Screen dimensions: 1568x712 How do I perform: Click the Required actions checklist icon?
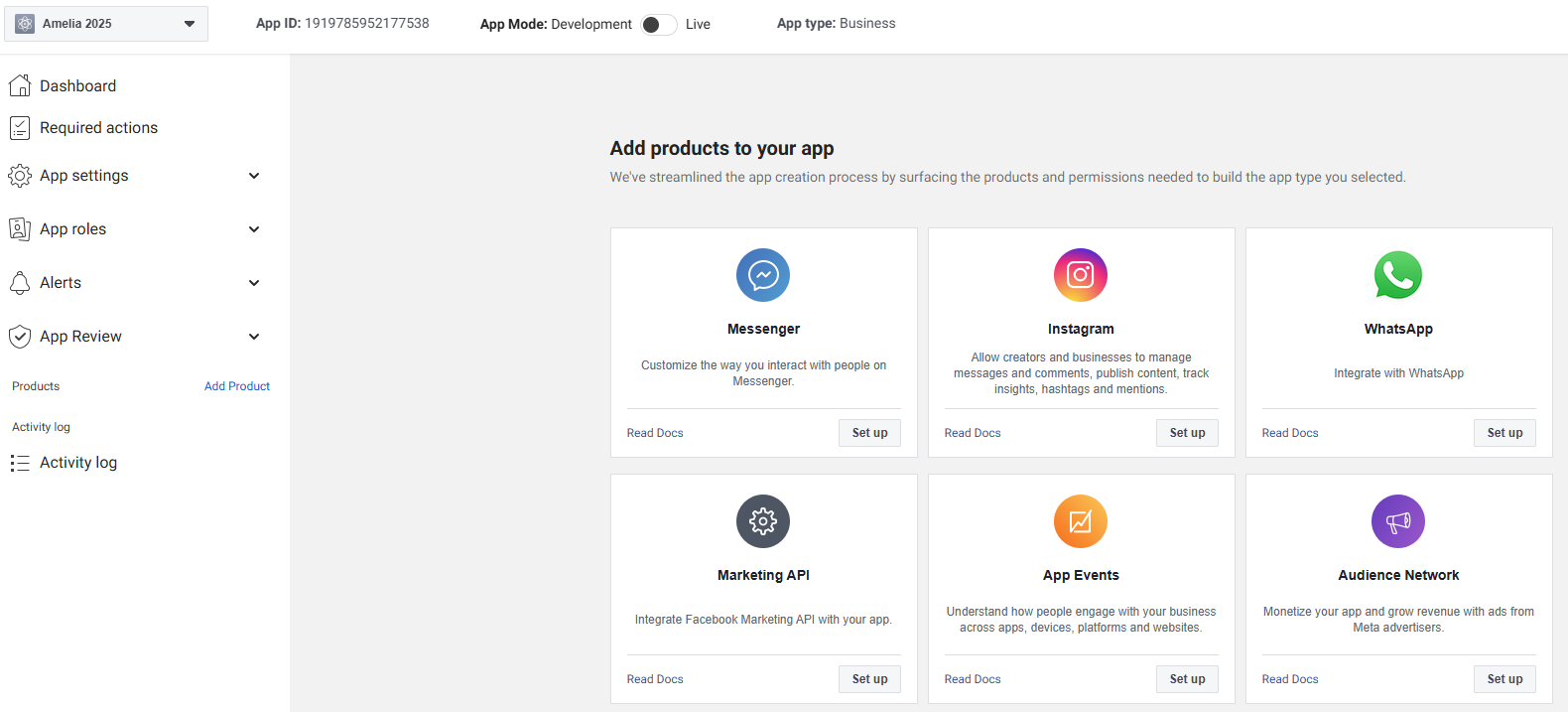pyautogui.click(x=20, y=128)
